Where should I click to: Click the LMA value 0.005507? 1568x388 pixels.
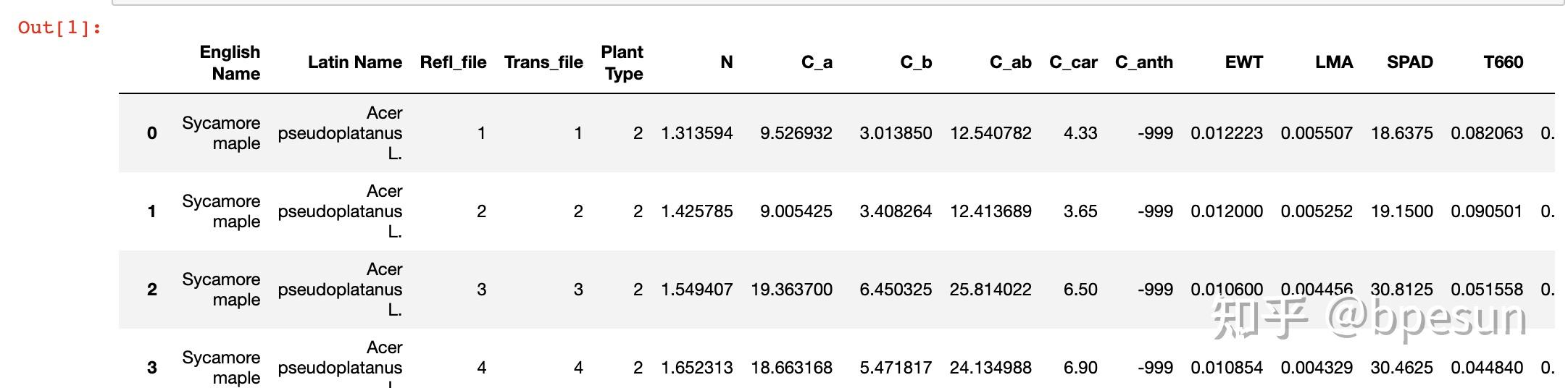click(1316, 133)
